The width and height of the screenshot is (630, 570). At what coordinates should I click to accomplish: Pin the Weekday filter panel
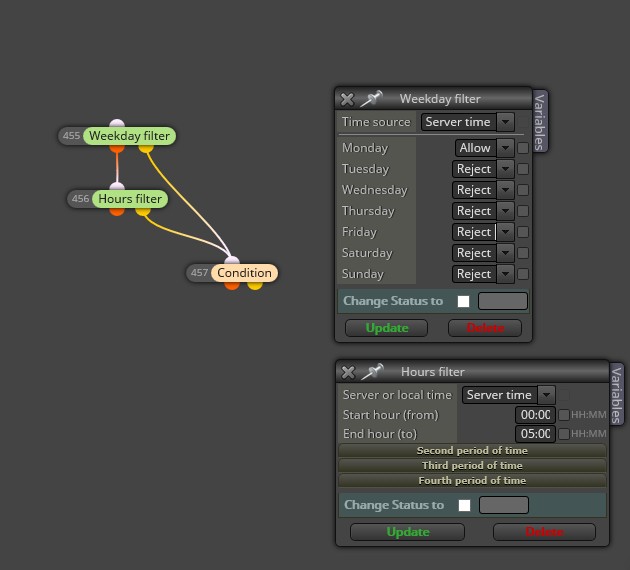tap(371, 98)
